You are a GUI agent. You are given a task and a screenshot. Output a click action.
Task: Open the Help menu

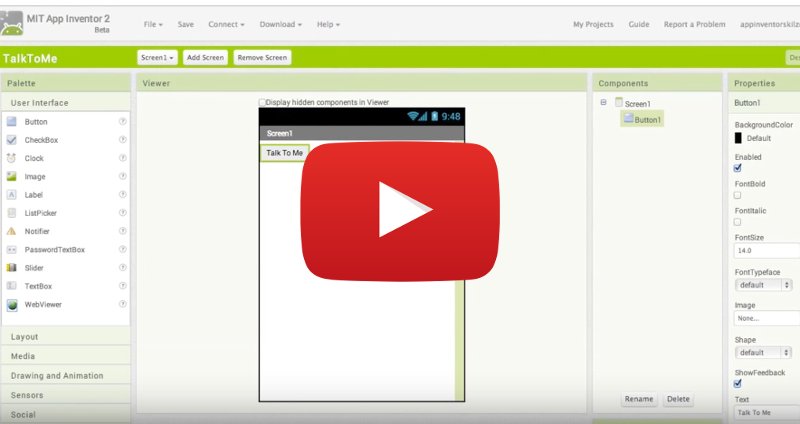(328, 24)
